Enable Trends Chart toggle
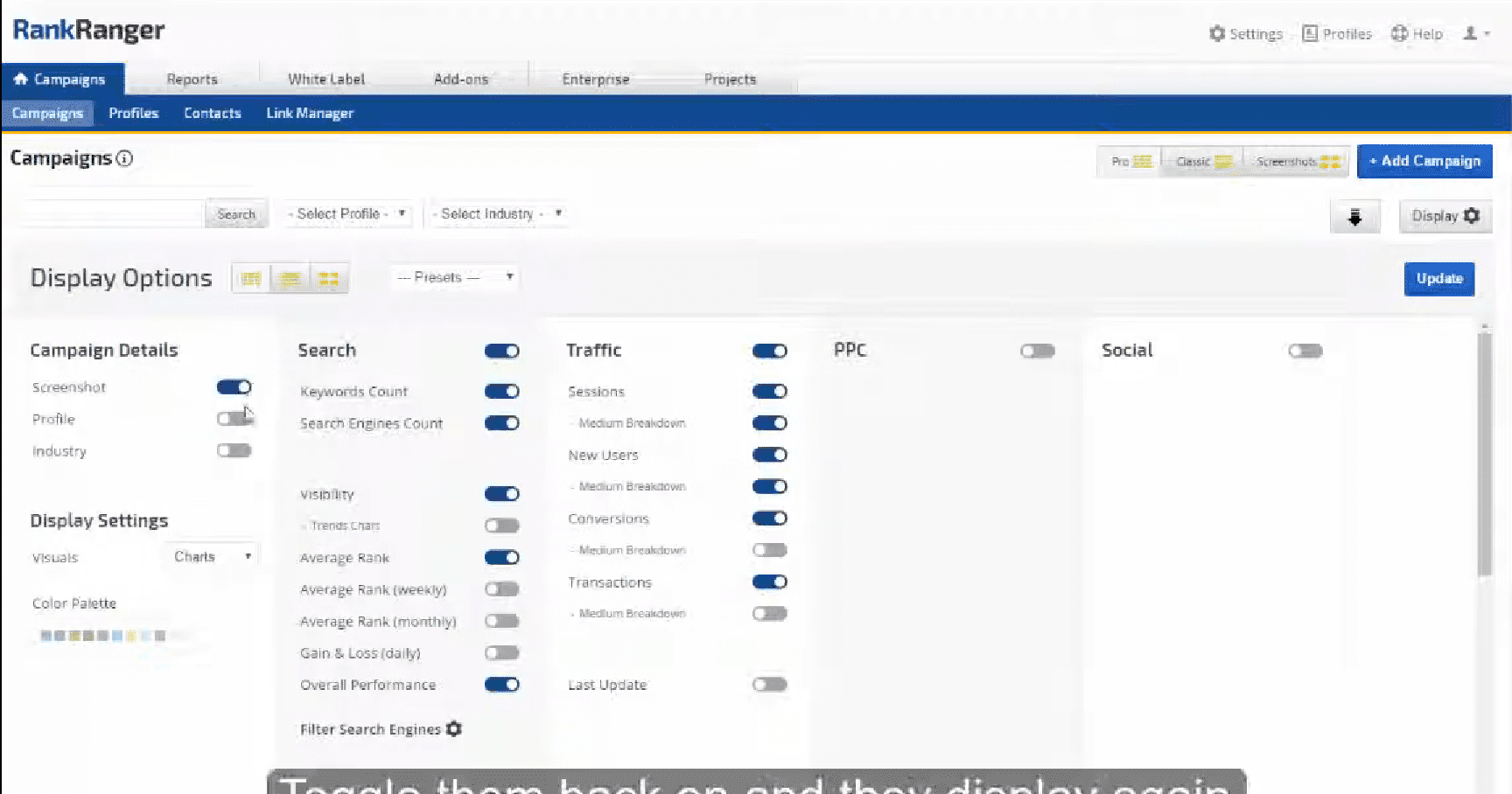Viewport: 1512px width, 794px height. 501,526
